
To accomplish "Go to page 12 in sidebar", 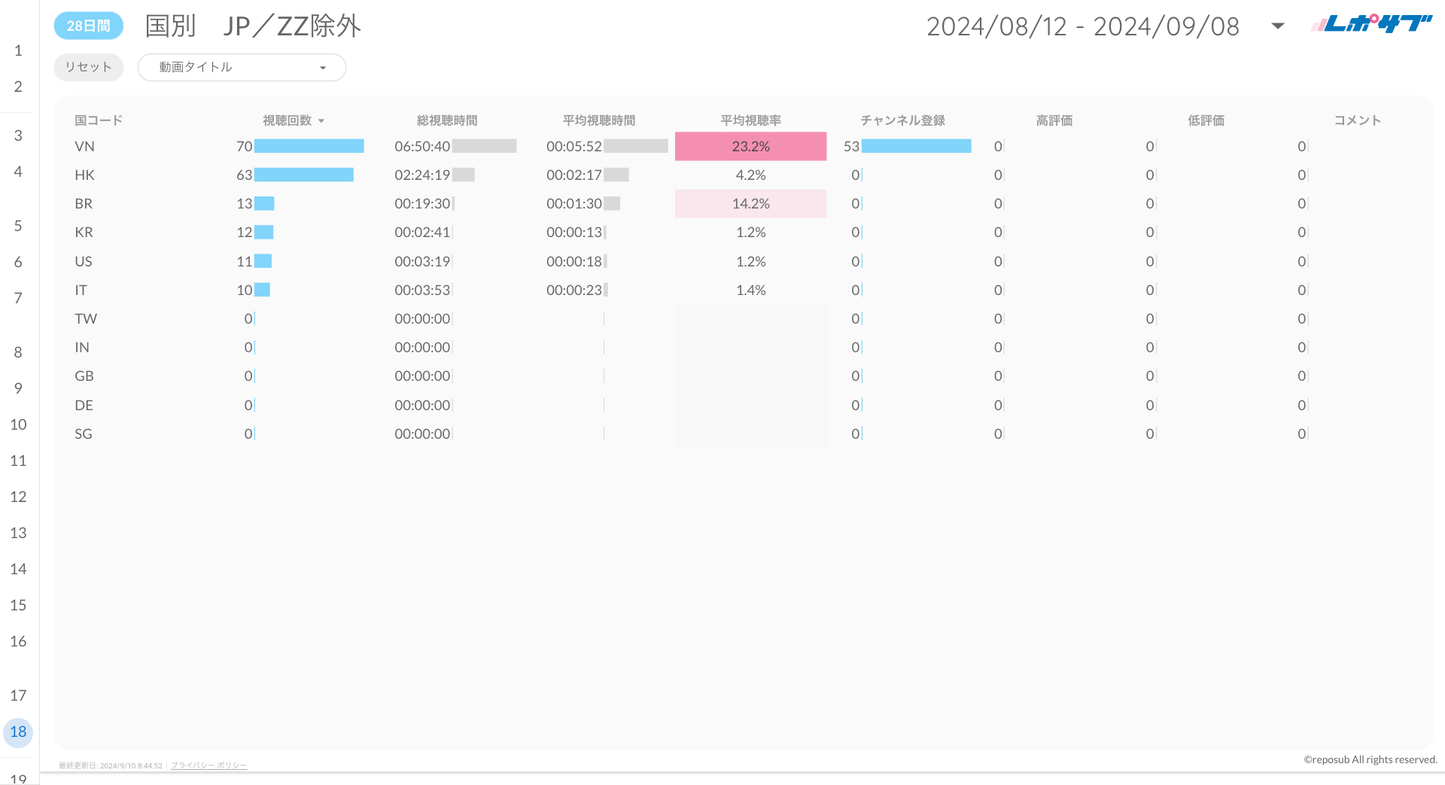I will pyautogui.click(x=18, y=496).
